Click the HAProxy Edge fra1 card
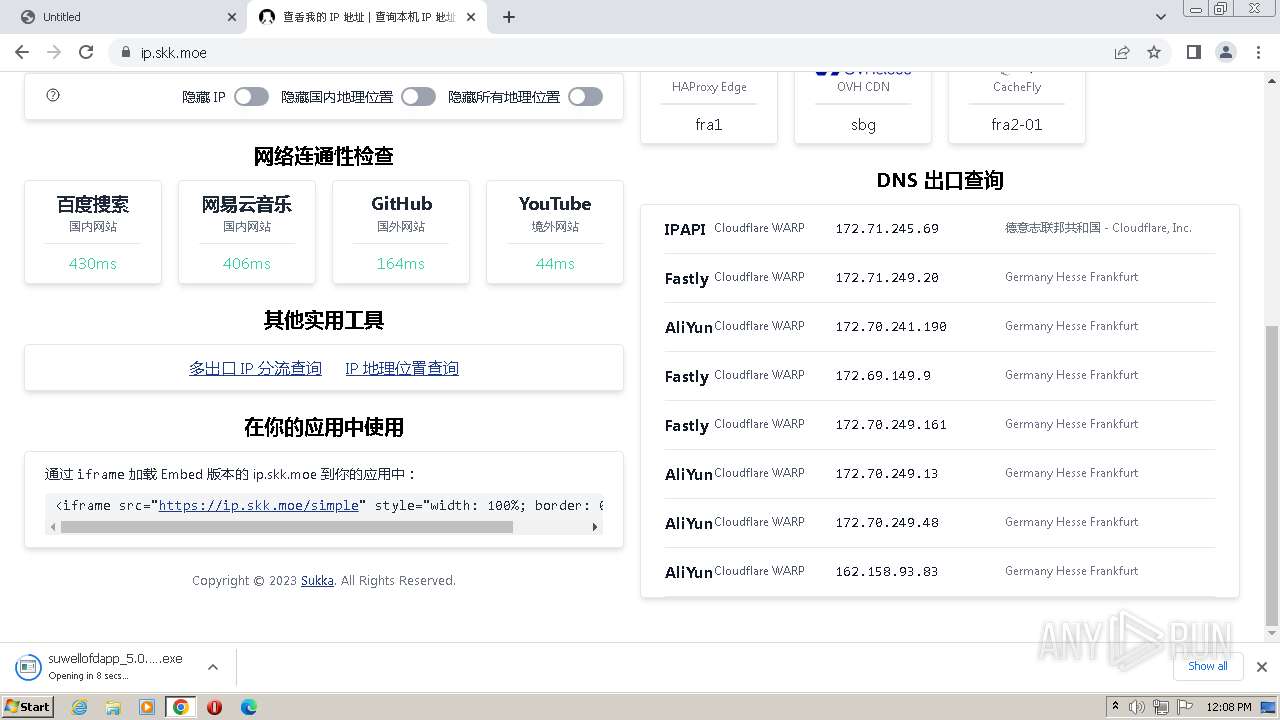Screen dimensions: 1280x720 709,107
